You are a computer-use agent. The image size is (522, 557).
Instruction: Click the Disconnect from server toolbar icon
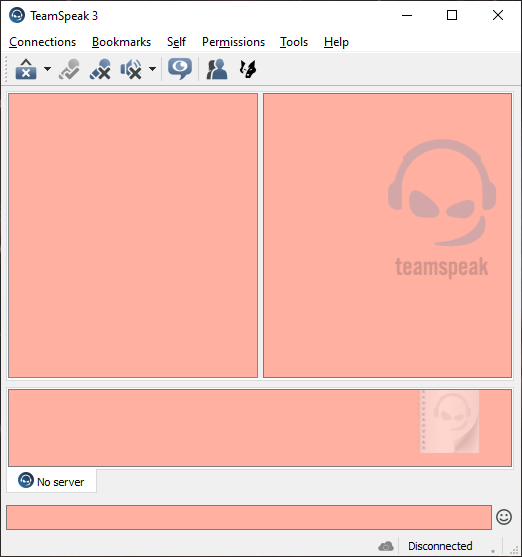point(26,69)
